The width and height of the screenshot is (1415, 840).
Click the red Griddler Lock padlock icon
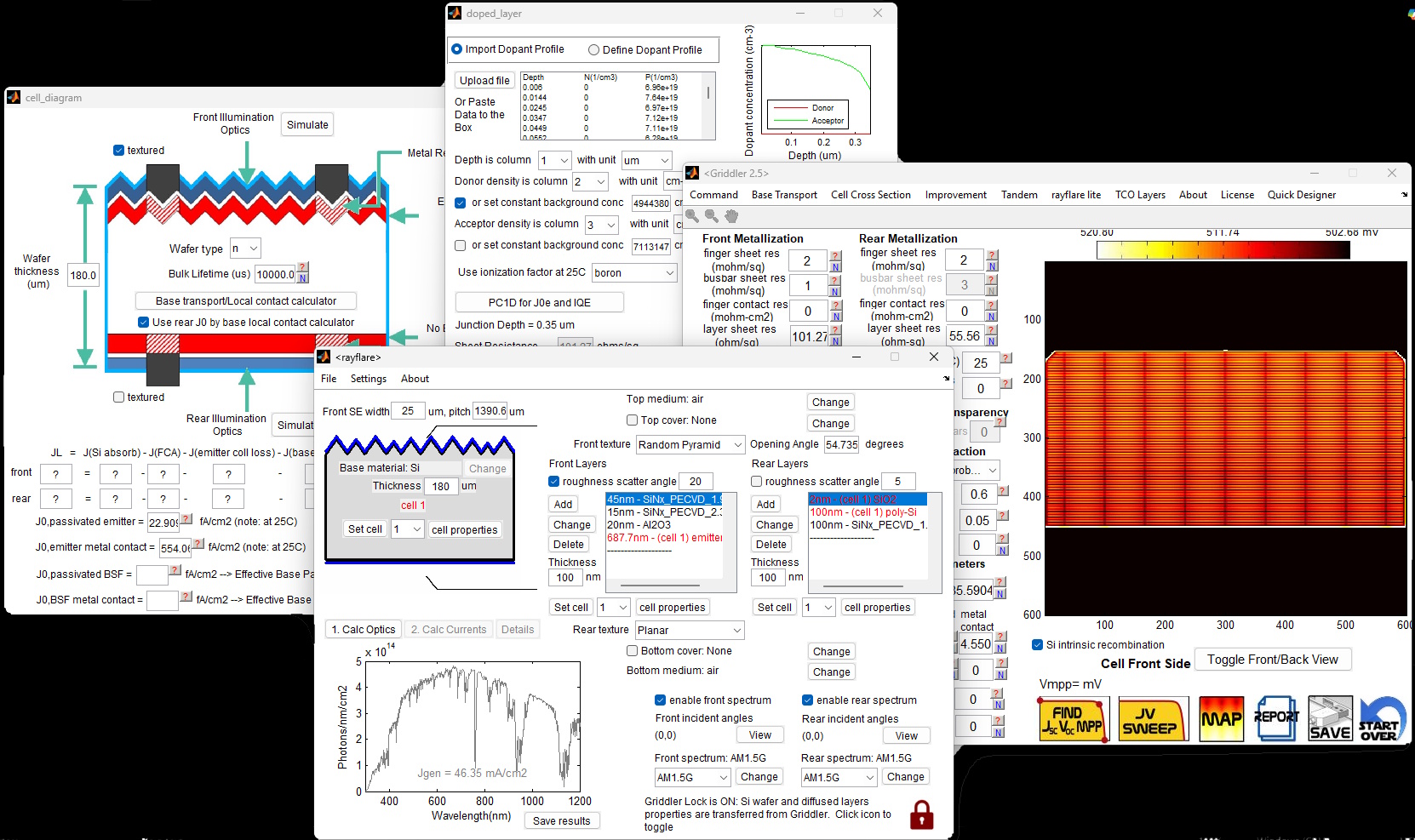pyautogui.click(x=921, y=815)
